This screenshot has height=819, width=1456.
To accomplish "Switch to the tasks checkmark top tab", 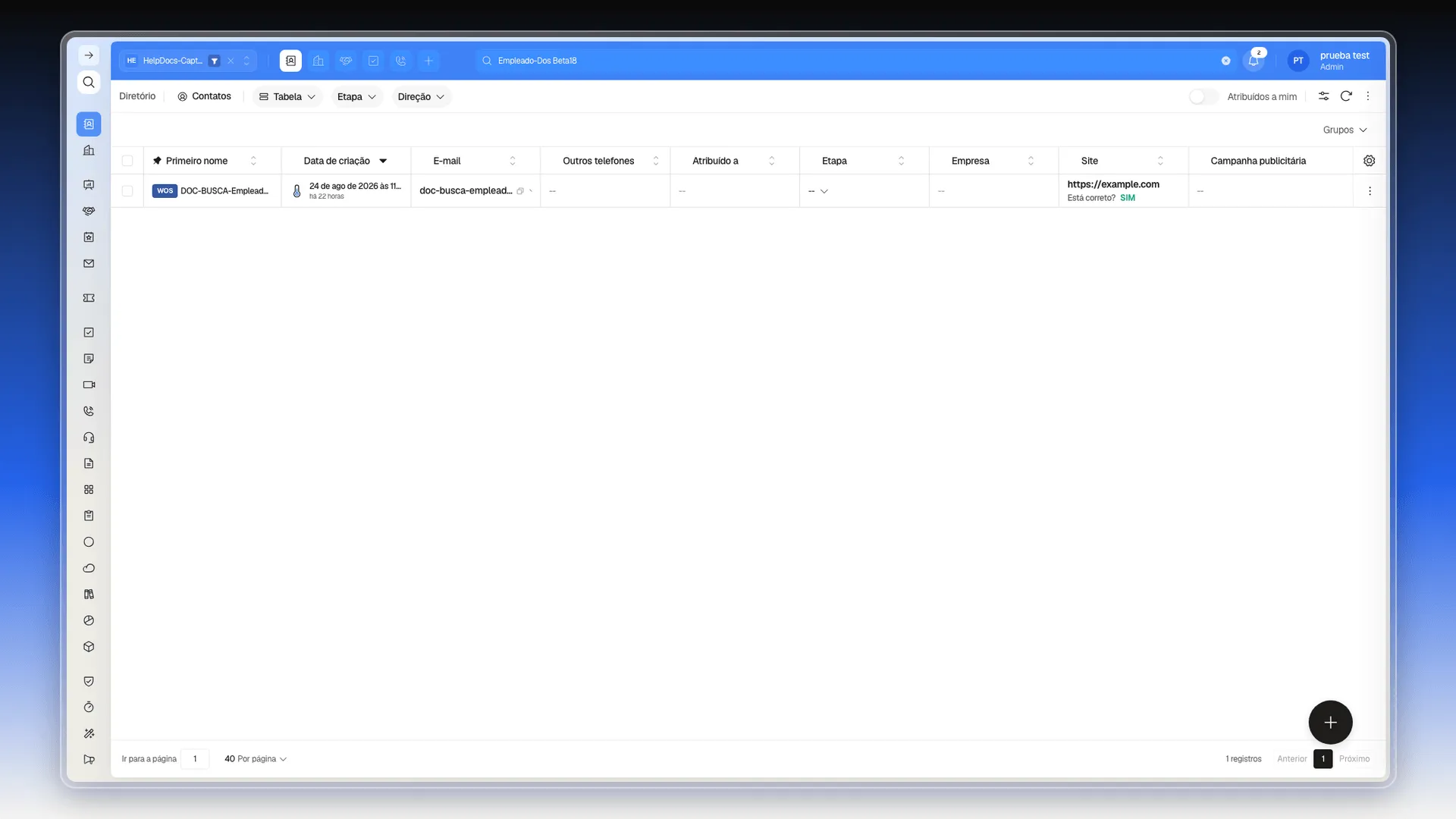I will [x=374, y=61].
